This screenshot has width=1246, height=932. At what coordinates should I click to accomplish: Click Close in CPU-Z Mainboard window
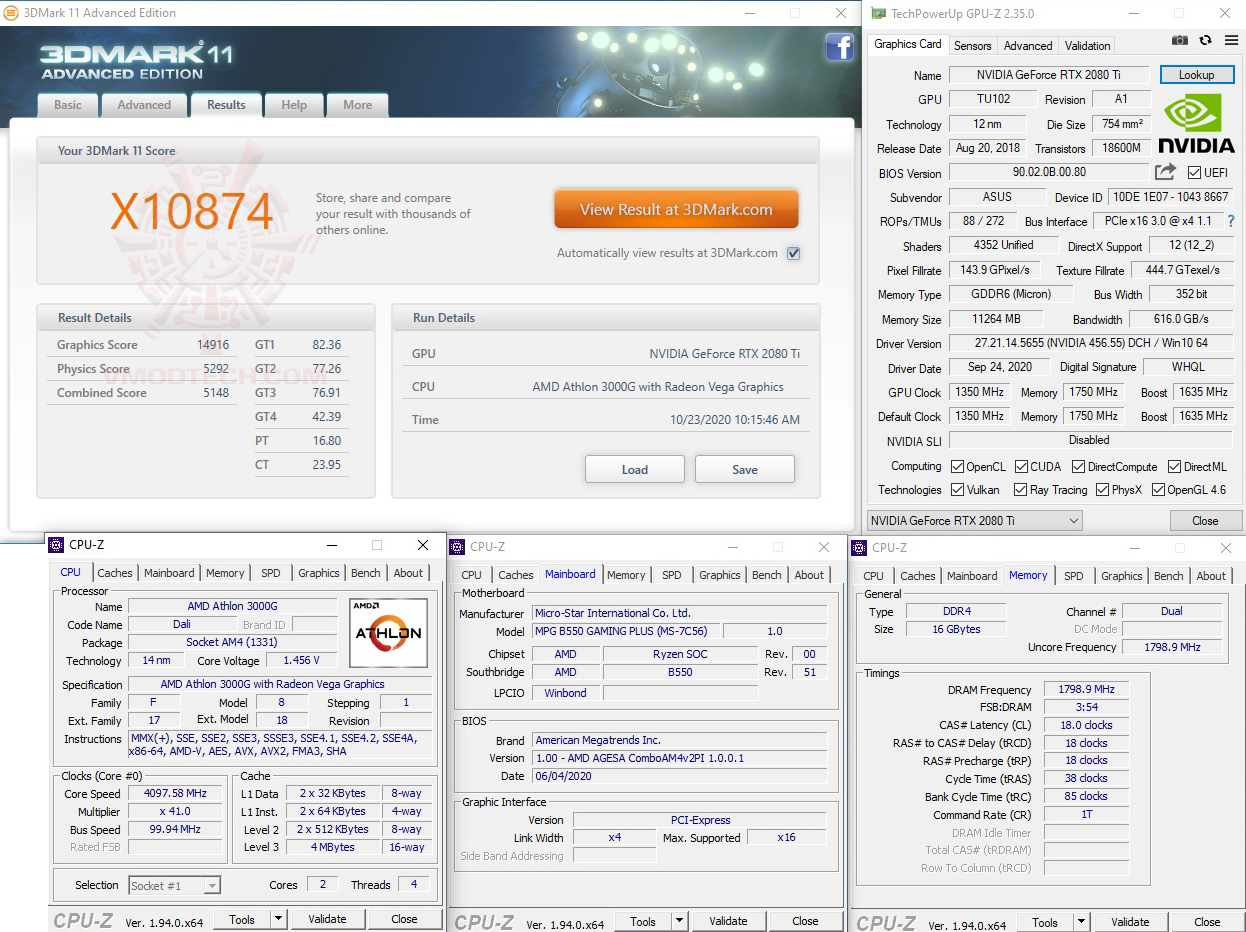tap(805, 921)
